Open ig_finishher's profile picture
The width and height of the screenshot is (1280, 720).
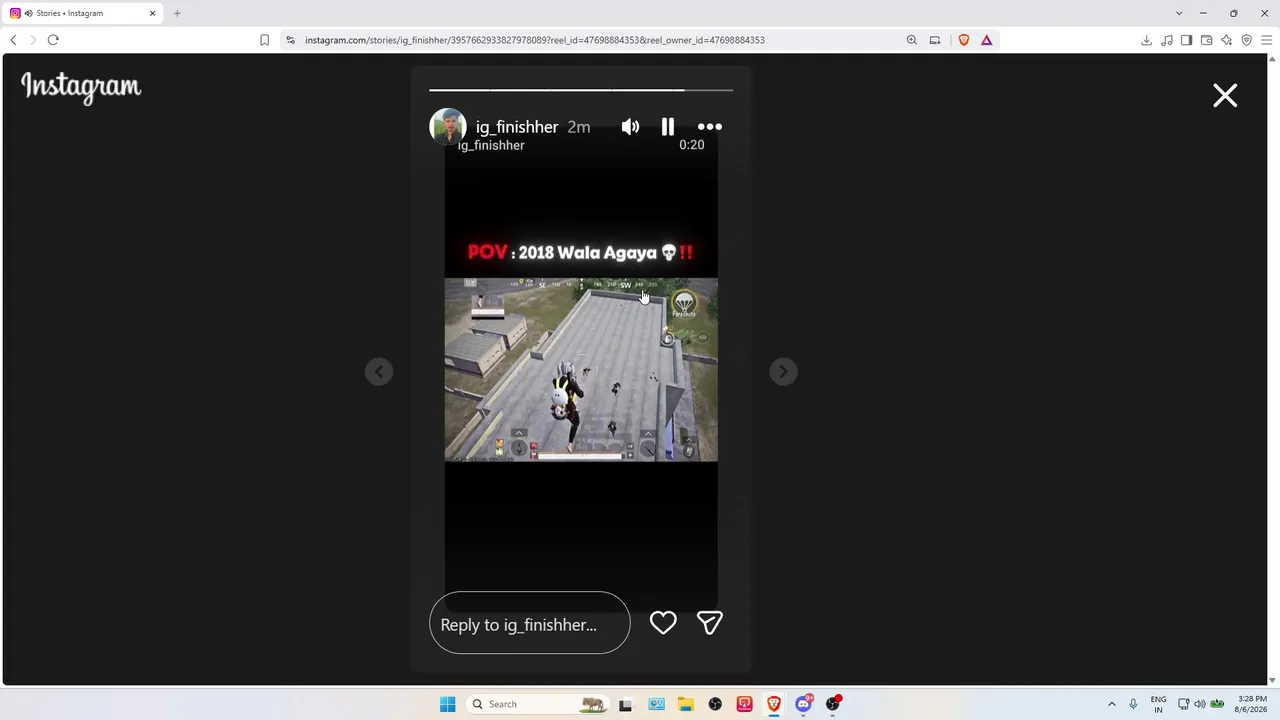point(448,127)
